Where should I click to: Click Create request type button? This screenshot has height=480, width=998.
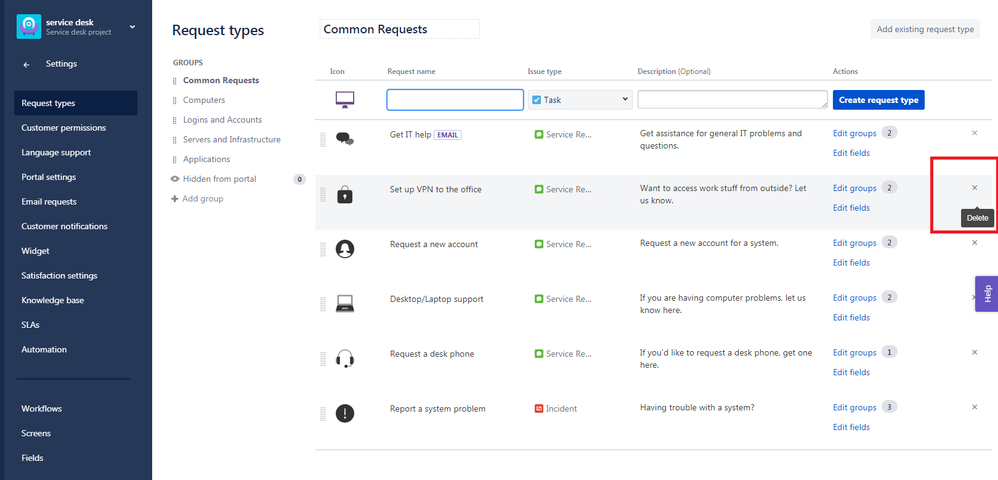(x=878, y=100)
